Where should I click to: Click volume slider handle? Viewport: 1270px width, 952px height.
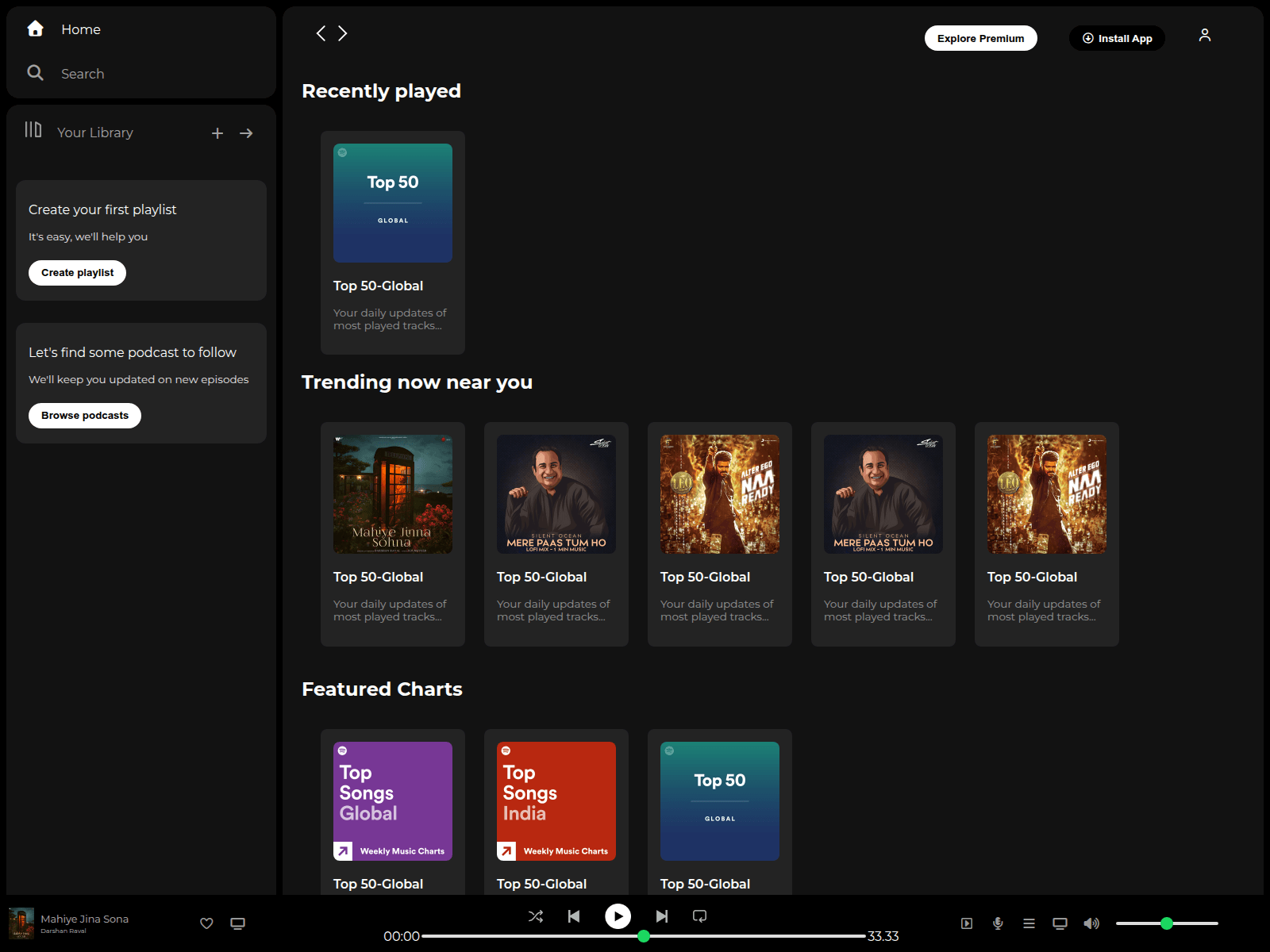click(1166, 923)
